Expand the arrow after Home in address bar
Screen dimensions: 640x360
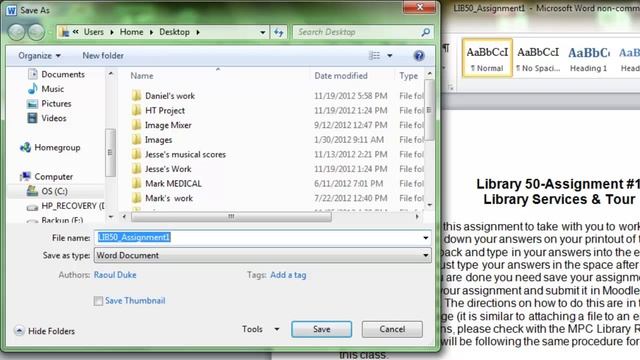[x=151, y=32]
